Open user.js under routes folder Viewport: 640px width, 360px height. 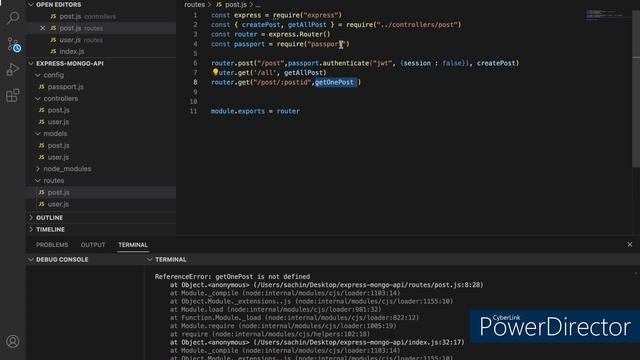(x=101, y=204)
